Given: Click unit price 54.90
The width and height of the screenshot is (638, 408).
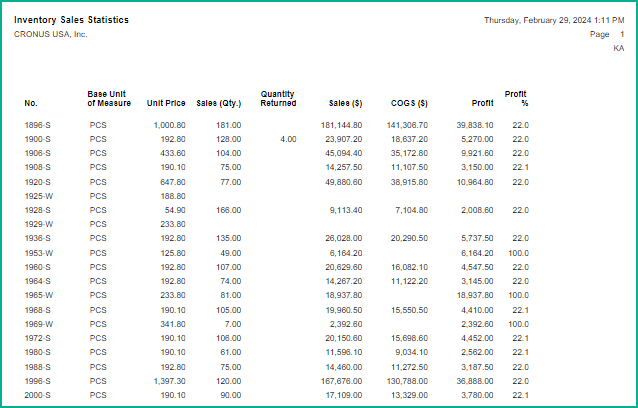Looking at the screenshot, I should (175, 210).
